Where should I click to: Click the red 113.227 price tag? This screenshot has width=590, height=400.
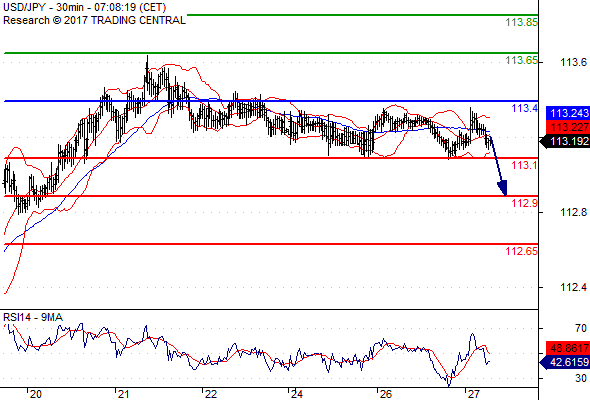pyautogui.click(x=567, y=127)
